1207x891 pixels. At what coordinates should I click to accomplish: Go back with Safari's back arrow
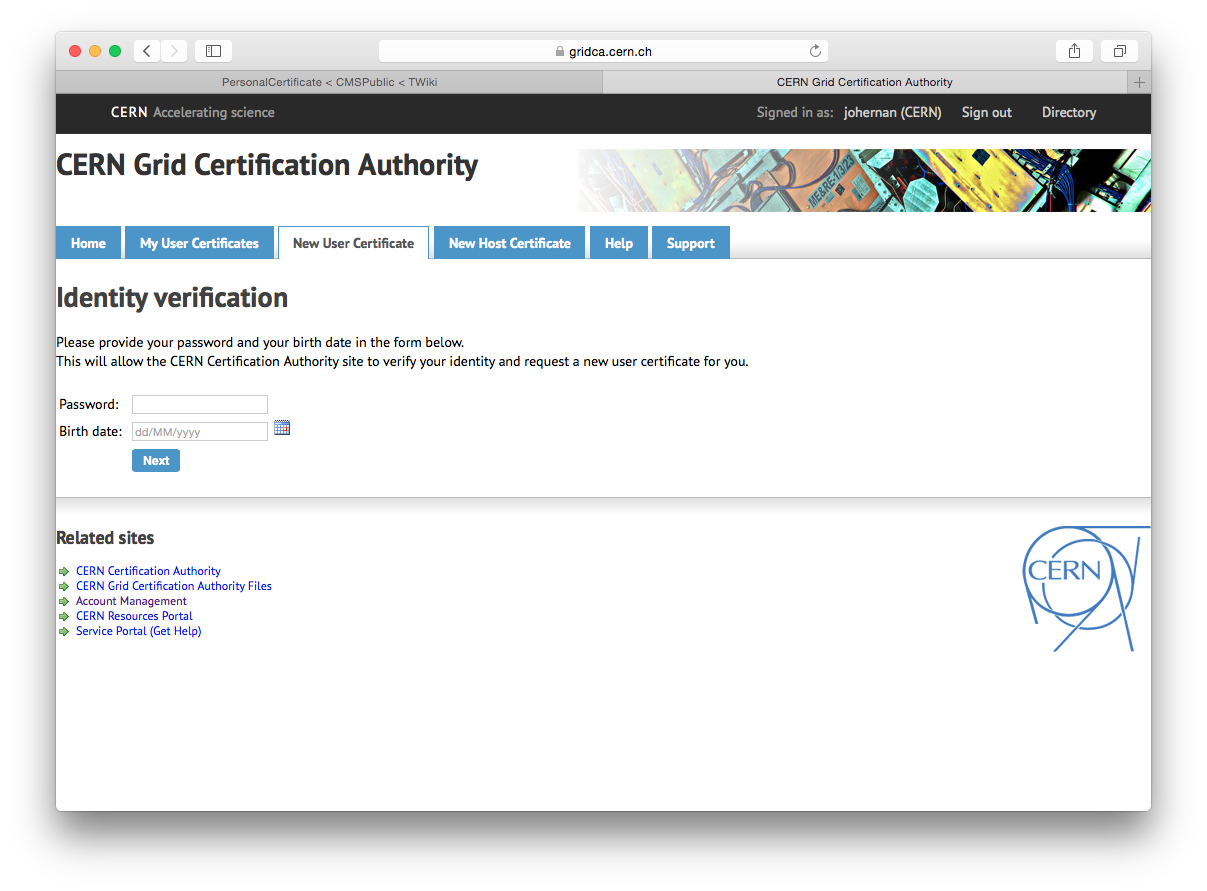147,51
